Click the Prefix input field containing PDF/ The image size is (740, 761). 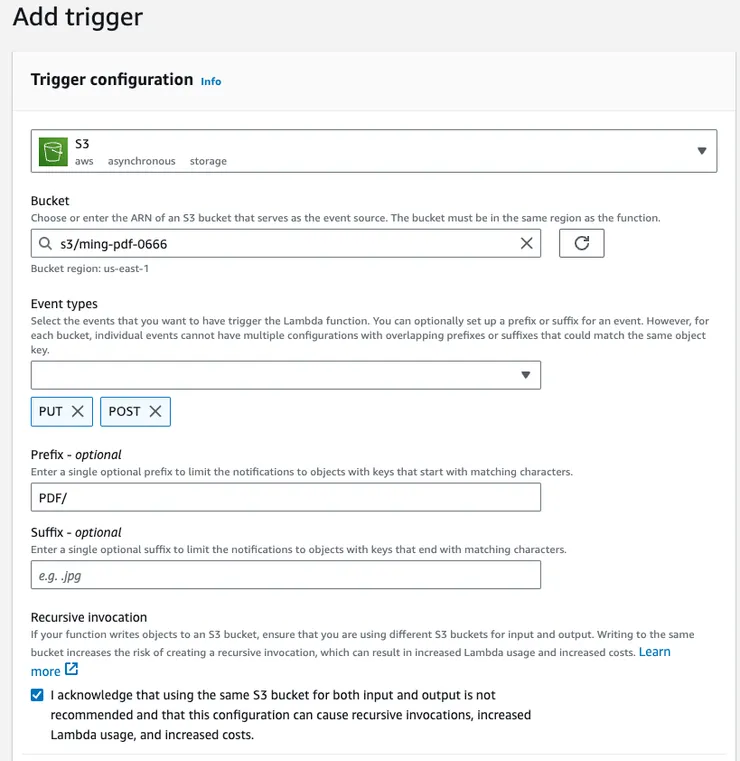point(285,498)
